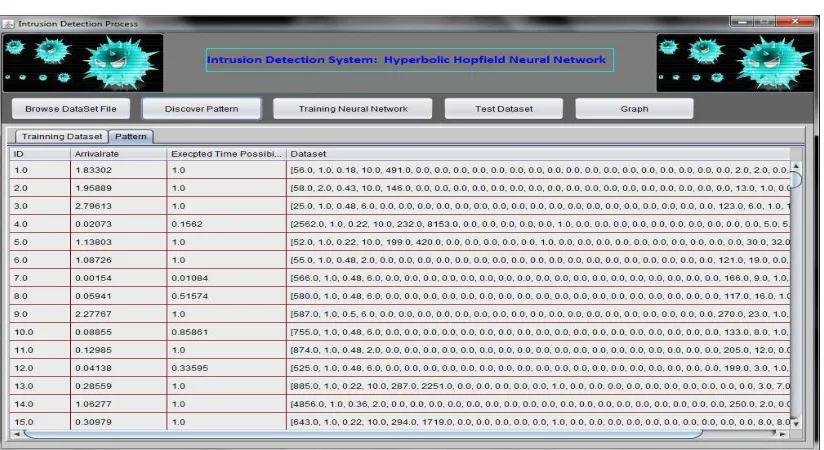
Task: Switch to the Trainning Dataset tab
Action: (61, 137)
